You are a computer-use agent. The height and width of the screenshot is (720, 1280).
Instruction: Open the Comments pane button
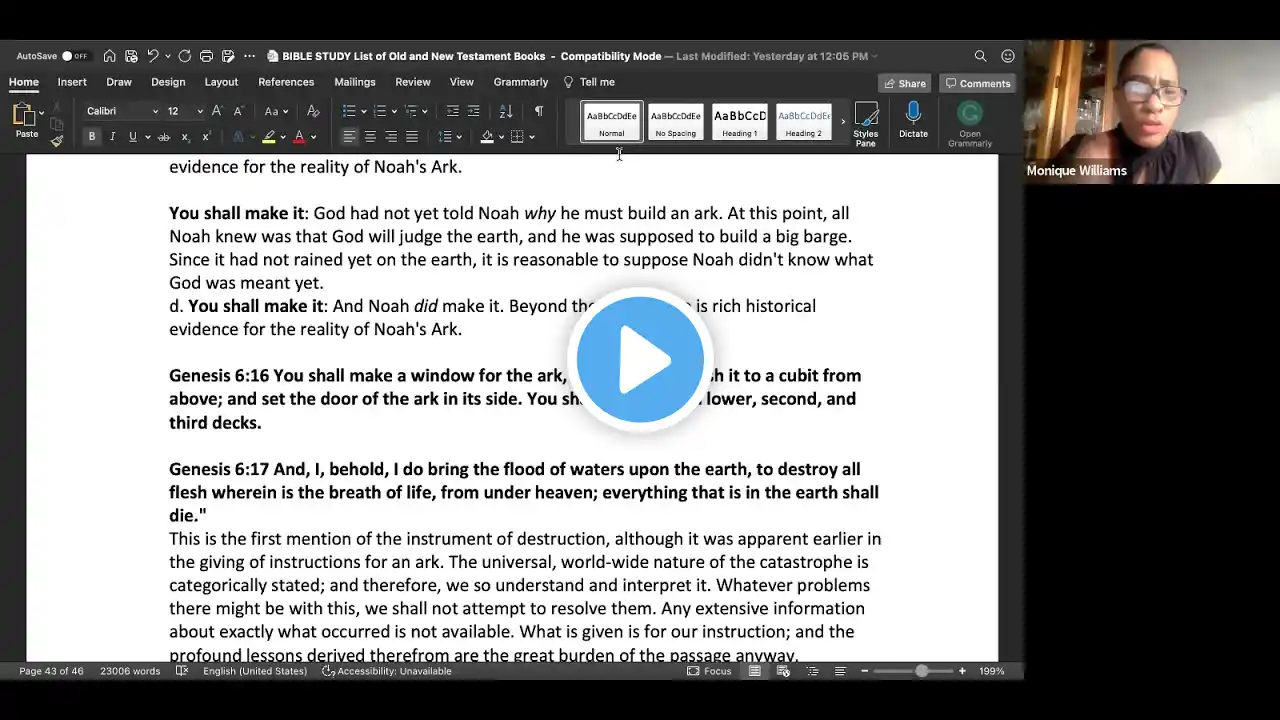(978, 83)
